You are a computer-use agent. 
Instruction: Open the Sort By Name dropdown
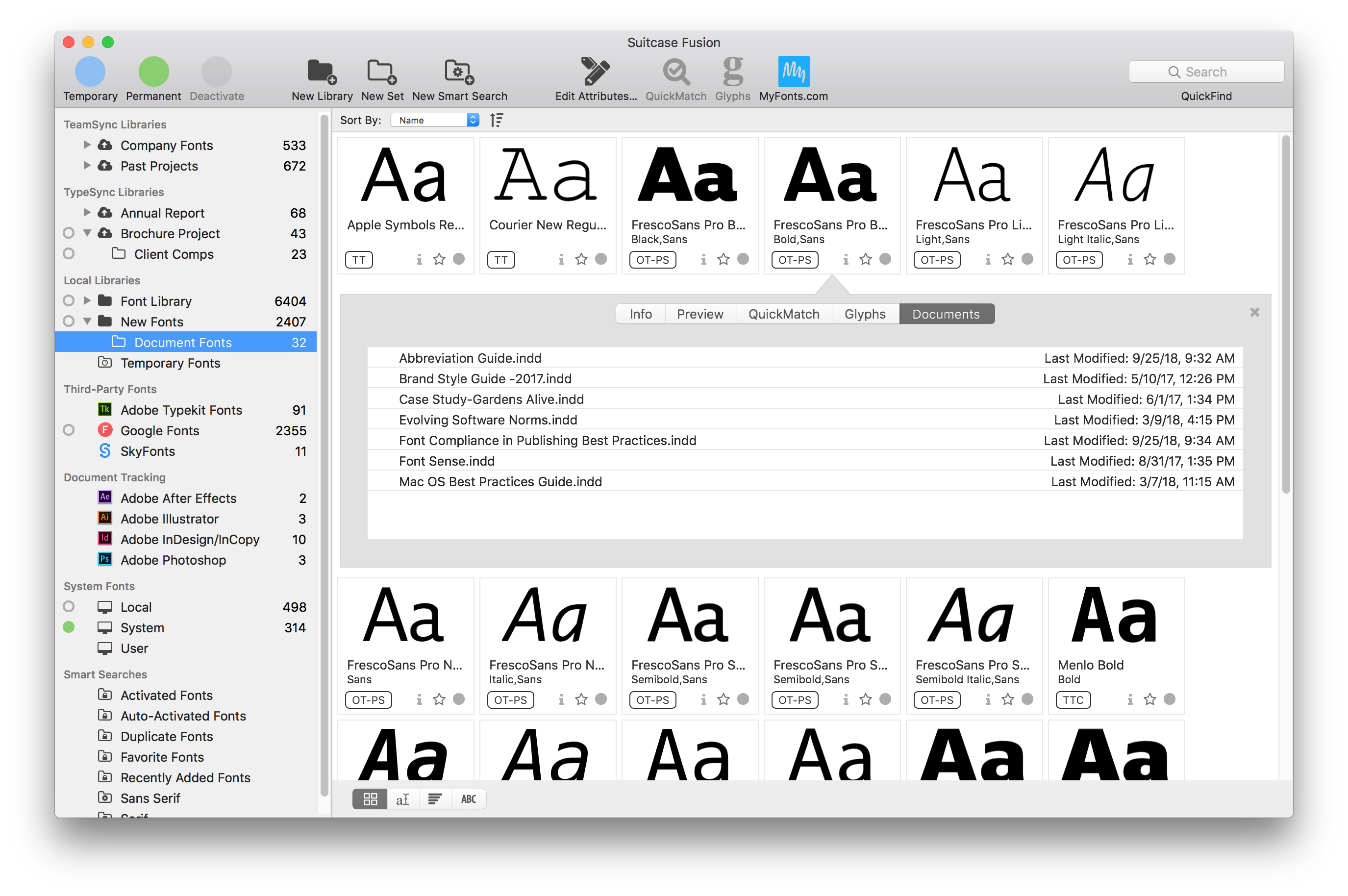(435, 120)
